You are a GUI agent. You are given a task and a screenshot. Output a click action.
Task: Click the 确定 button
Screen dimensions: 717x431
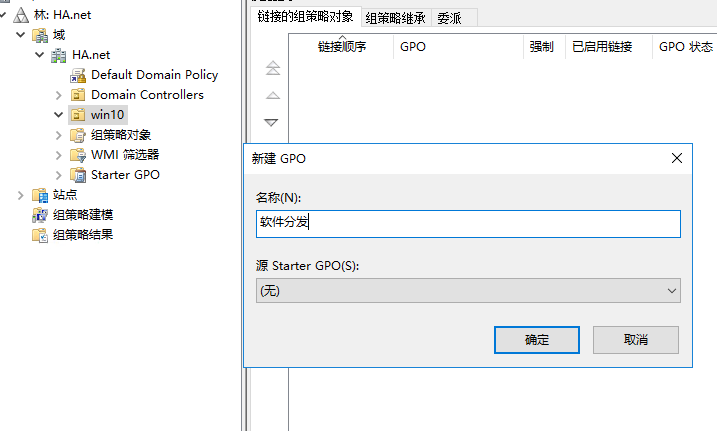[536, 340]
